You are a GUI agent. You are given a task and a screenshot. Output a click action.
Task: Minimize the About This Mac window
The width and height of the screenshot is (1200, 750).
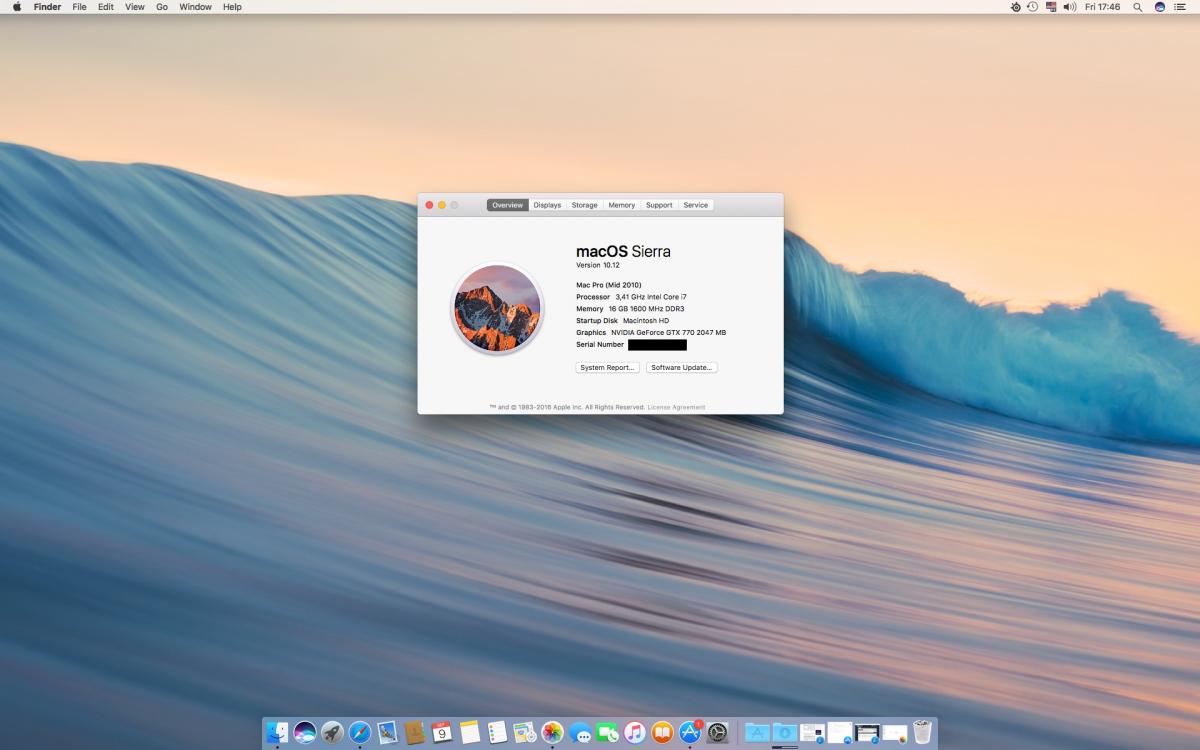coord(442,205)
